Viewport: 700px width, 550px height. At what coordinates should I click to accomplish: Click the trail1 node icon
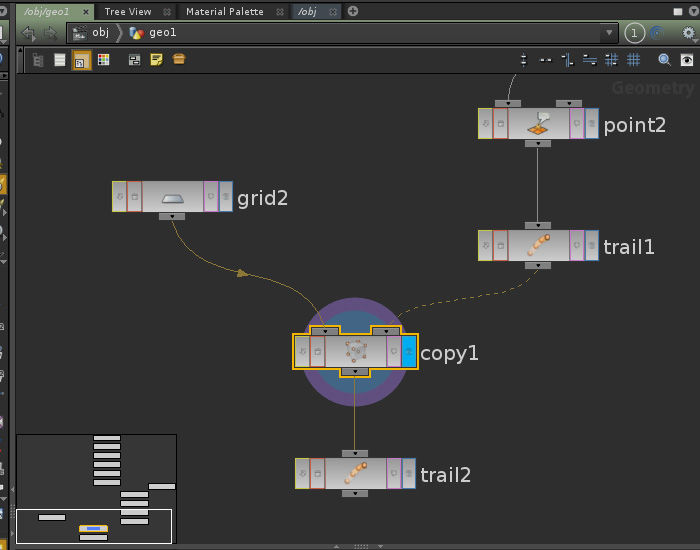pos(538,246)
